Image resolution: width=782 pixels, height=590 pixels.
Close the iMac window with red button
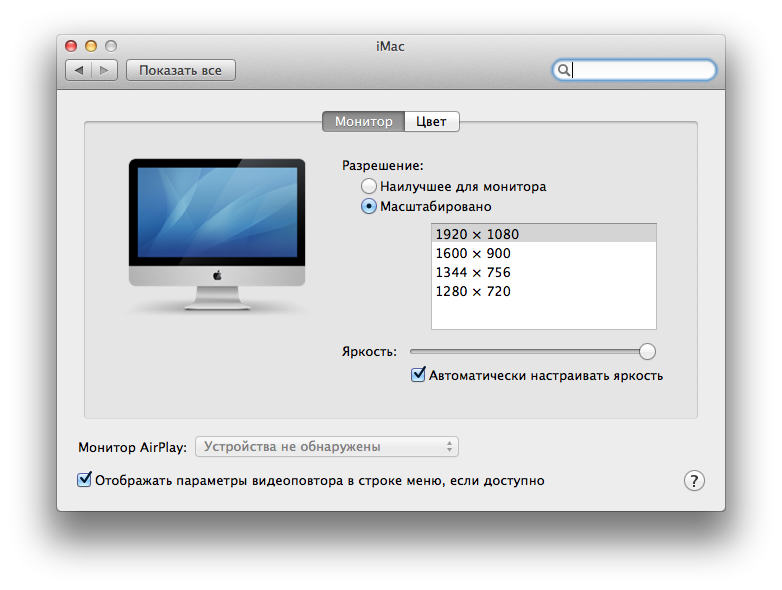(71, 46)
